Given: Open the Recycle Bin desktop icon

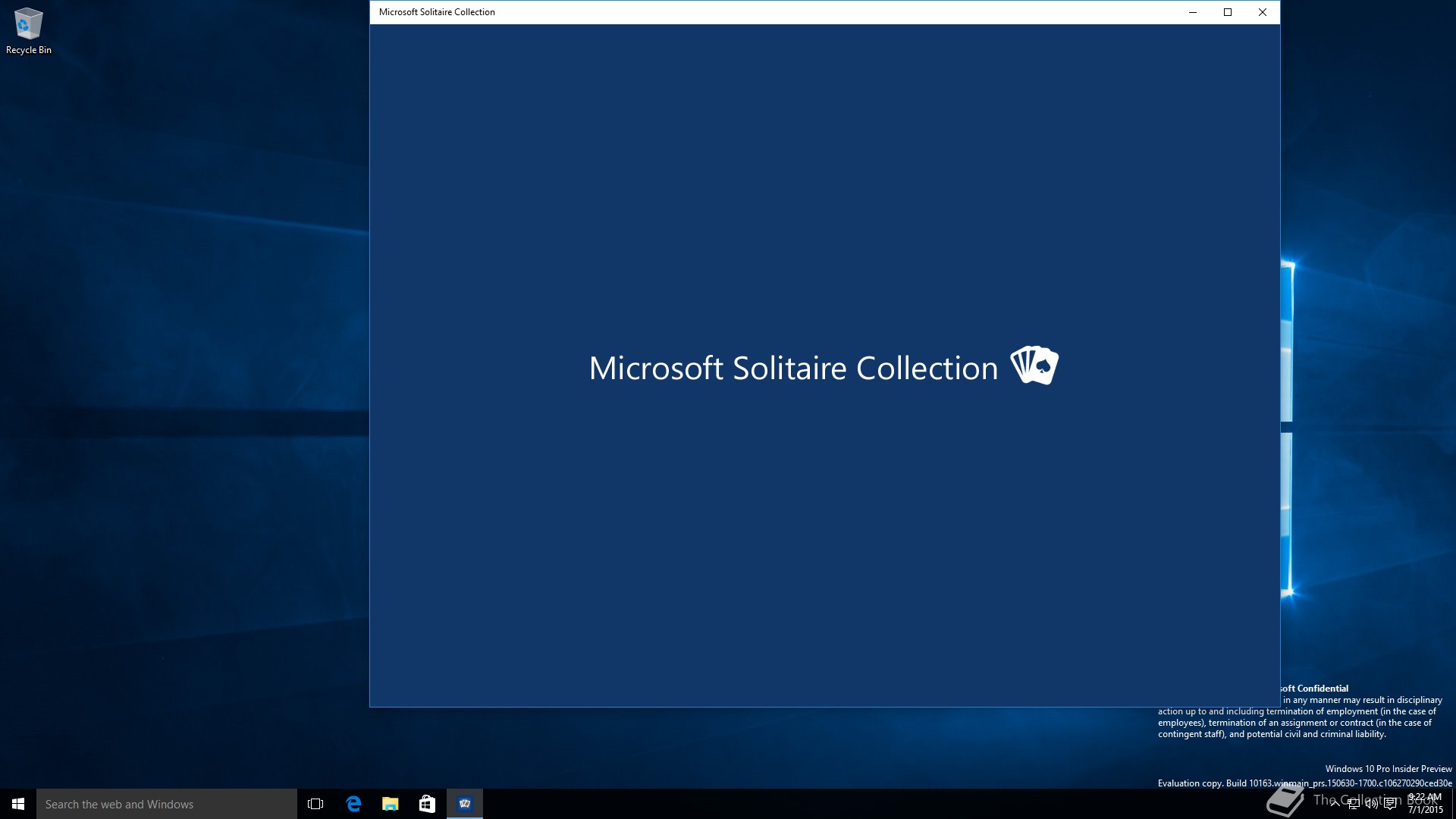Looking at the screenshot, I should coord(28,31).
